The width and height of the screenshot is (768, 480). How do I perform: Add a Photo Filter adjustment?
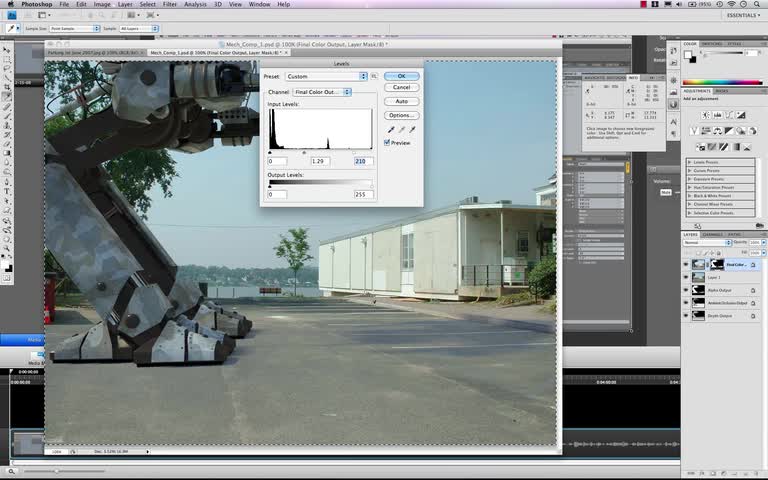pos(741,131)
